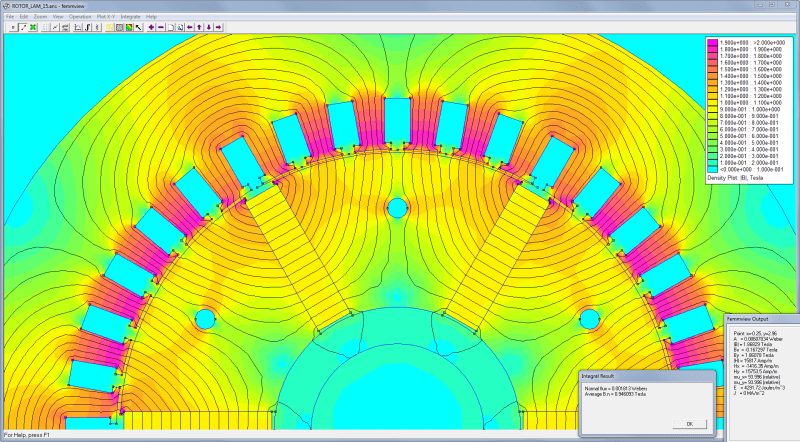
Task: Click the cyan <0.000e+000 legend swatch
Action: pyautogui.click(x=712, y=169)
